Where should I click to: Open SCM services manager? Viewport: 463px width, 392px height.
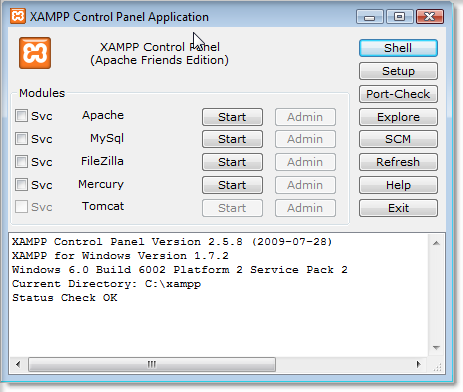pyautogui.click(x=398, y=139)
